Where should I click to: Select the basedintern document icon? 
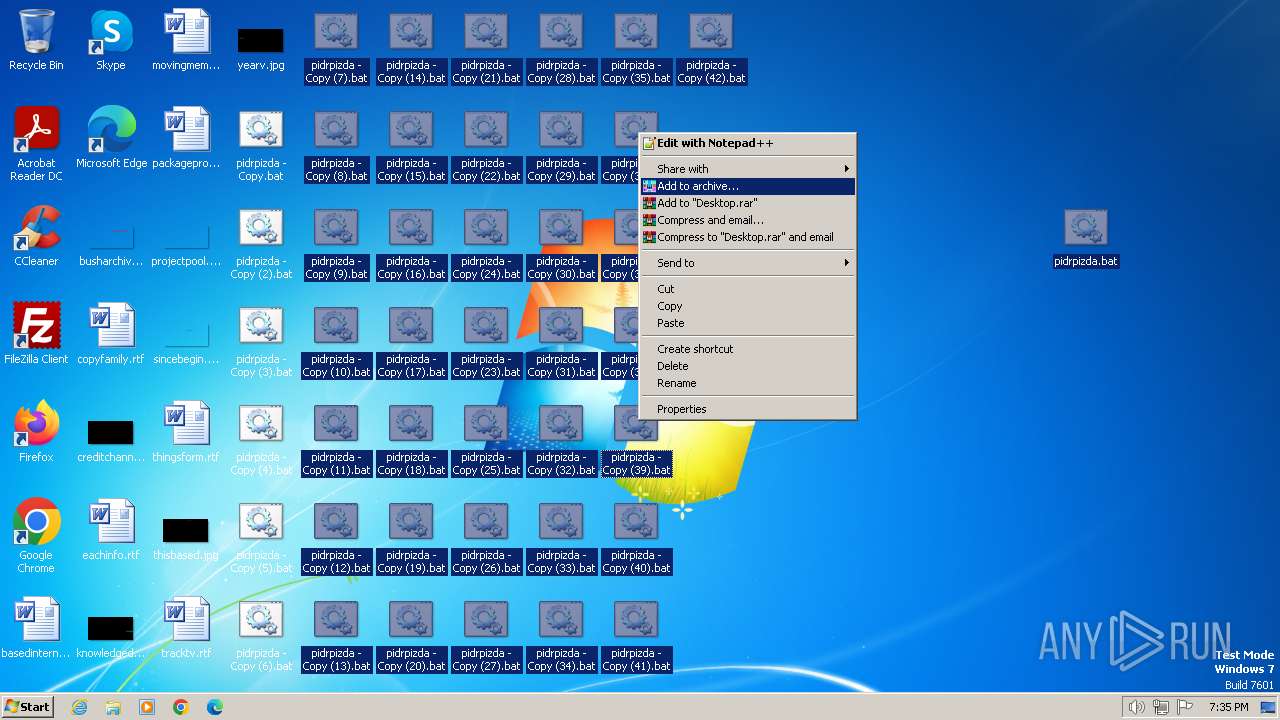click(x=36, y=628)
